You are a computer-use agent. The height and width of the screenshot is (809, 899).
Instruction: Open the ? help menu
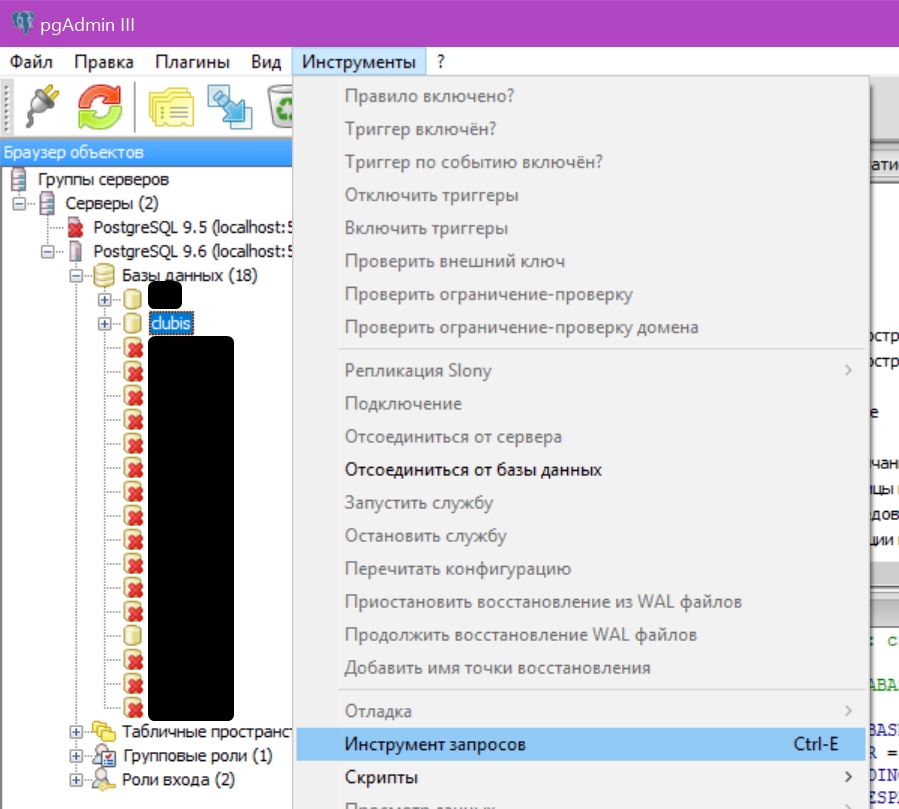pos(440,61)
